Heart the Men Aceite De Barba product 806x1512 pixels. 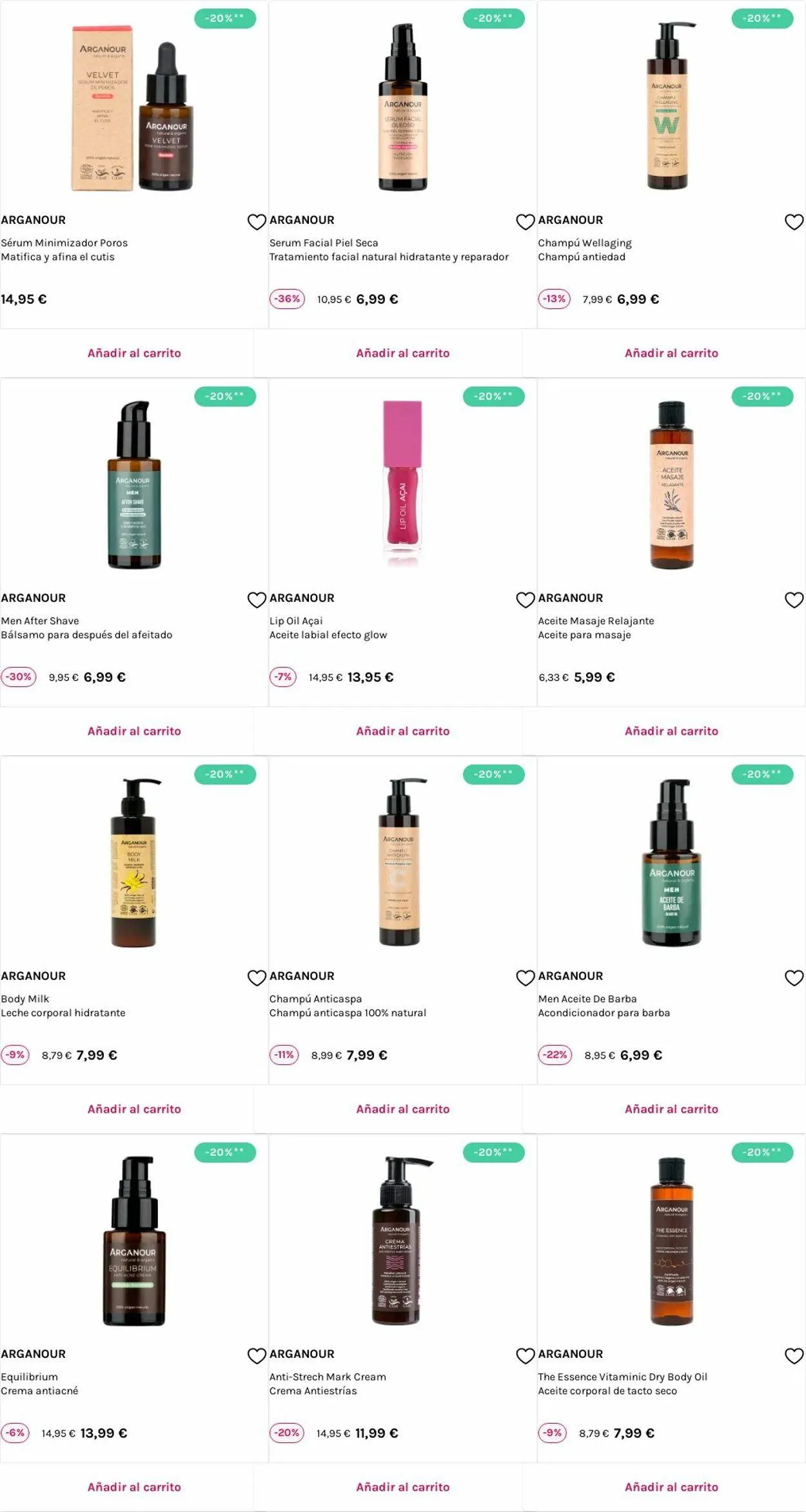[x=794, y=978]
